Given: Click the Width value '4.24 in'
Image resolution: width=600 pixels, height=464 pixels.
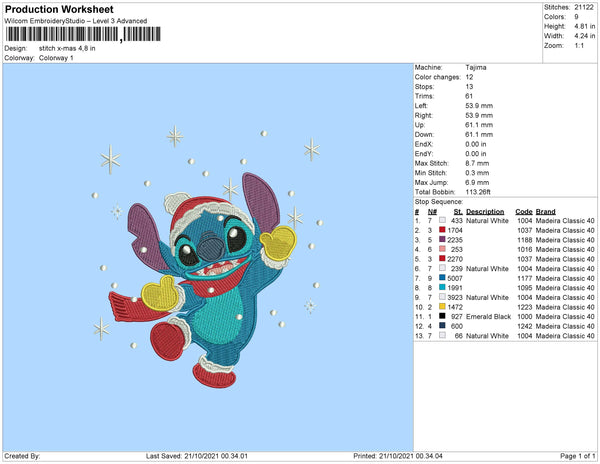Looking at the screenshot, I should [585, 36].
